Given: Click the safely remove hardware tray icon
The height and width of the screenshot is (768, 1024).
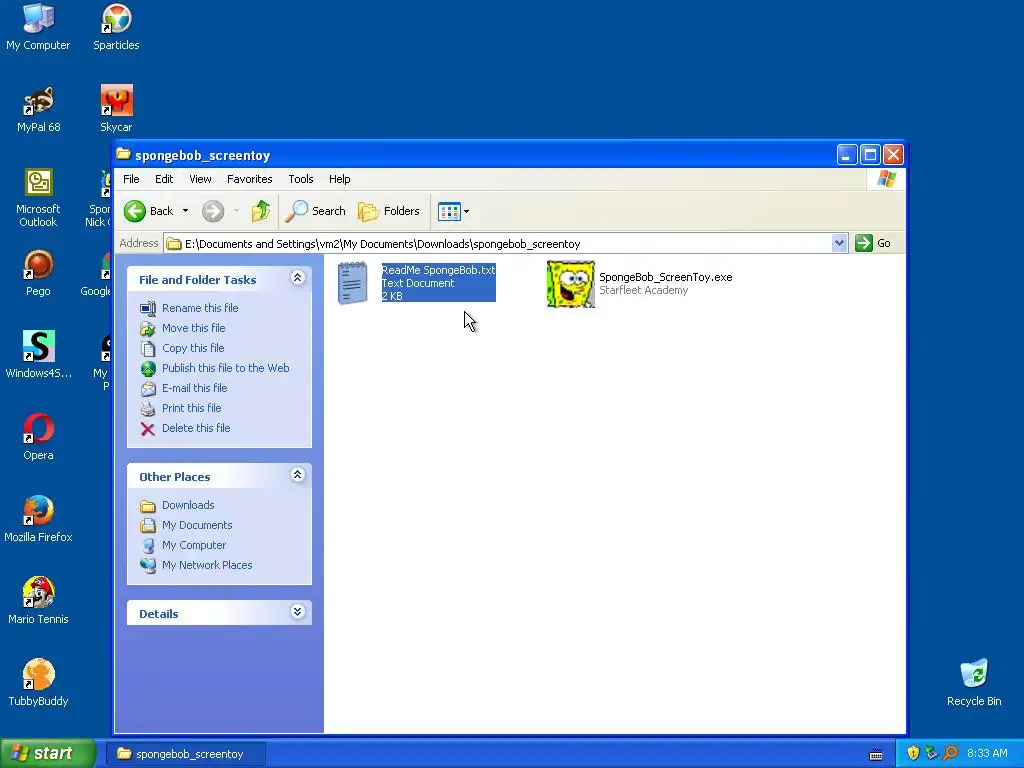Looking at the screenshot, I should pyautogui.click(x=931, y=754).
